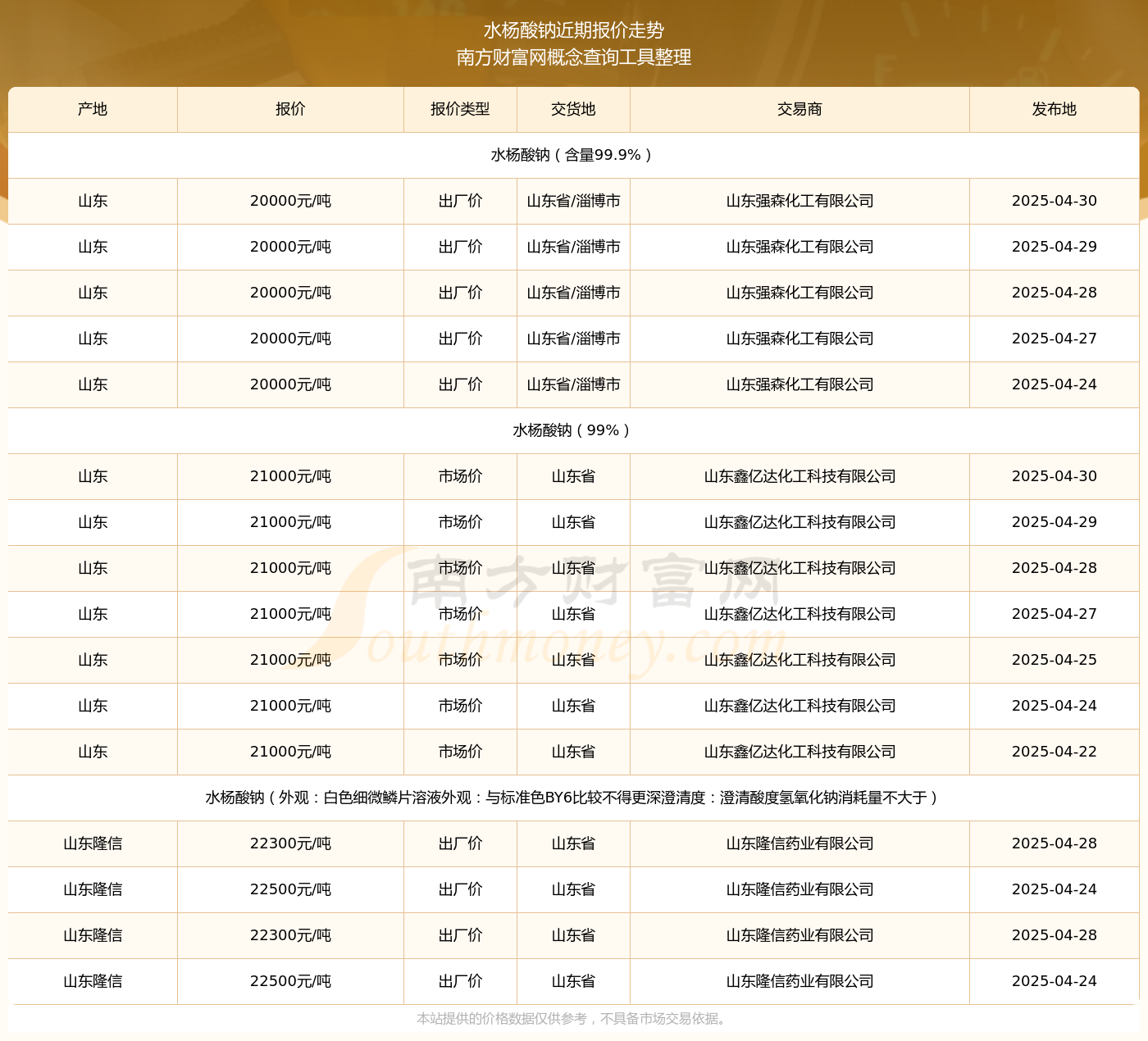This screenshot has height=1041, width=1148.
Task: Click 市场价 in the 2025-04-25 row
Action: point(460,660)
